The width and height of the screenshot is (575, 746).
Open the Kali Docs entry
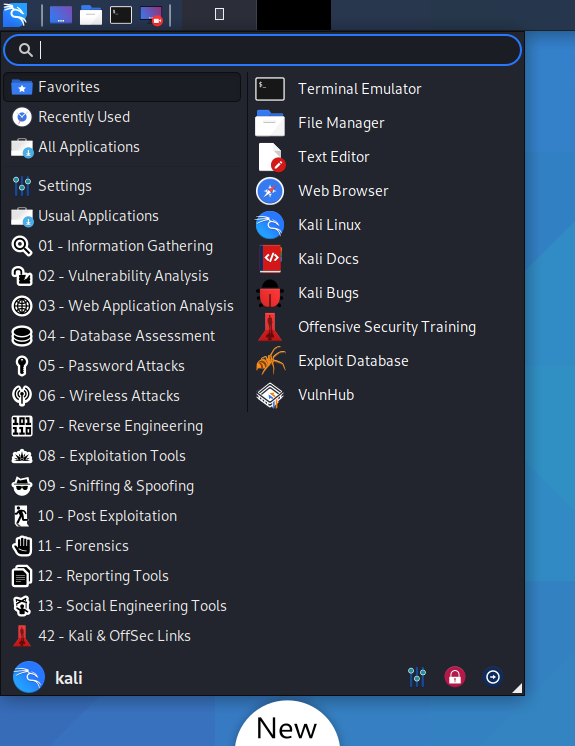pos(386,259)
